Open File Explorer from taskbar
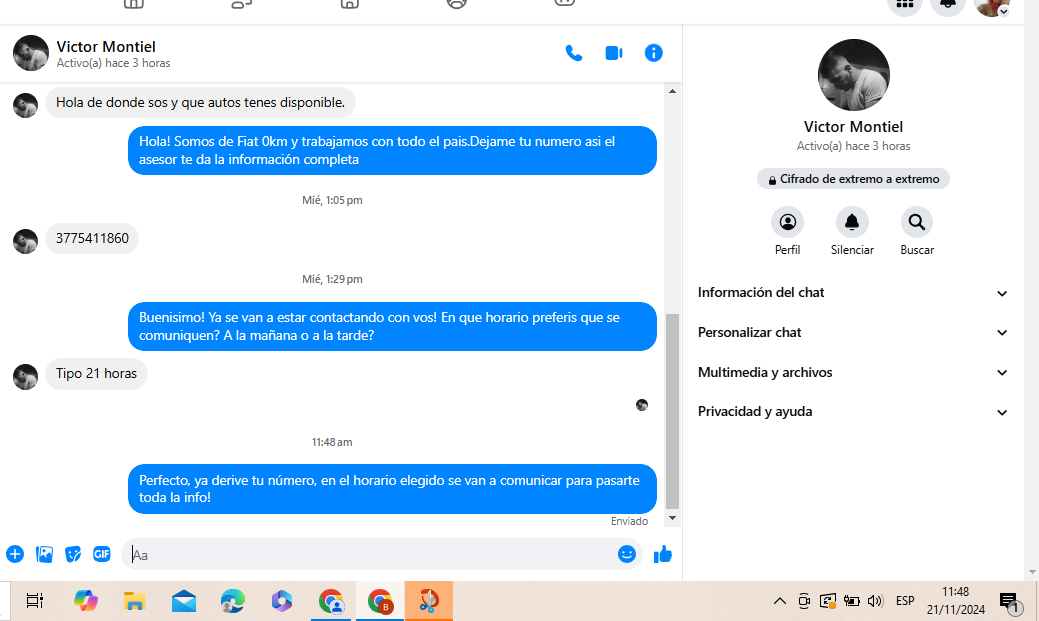 point(135,601)
